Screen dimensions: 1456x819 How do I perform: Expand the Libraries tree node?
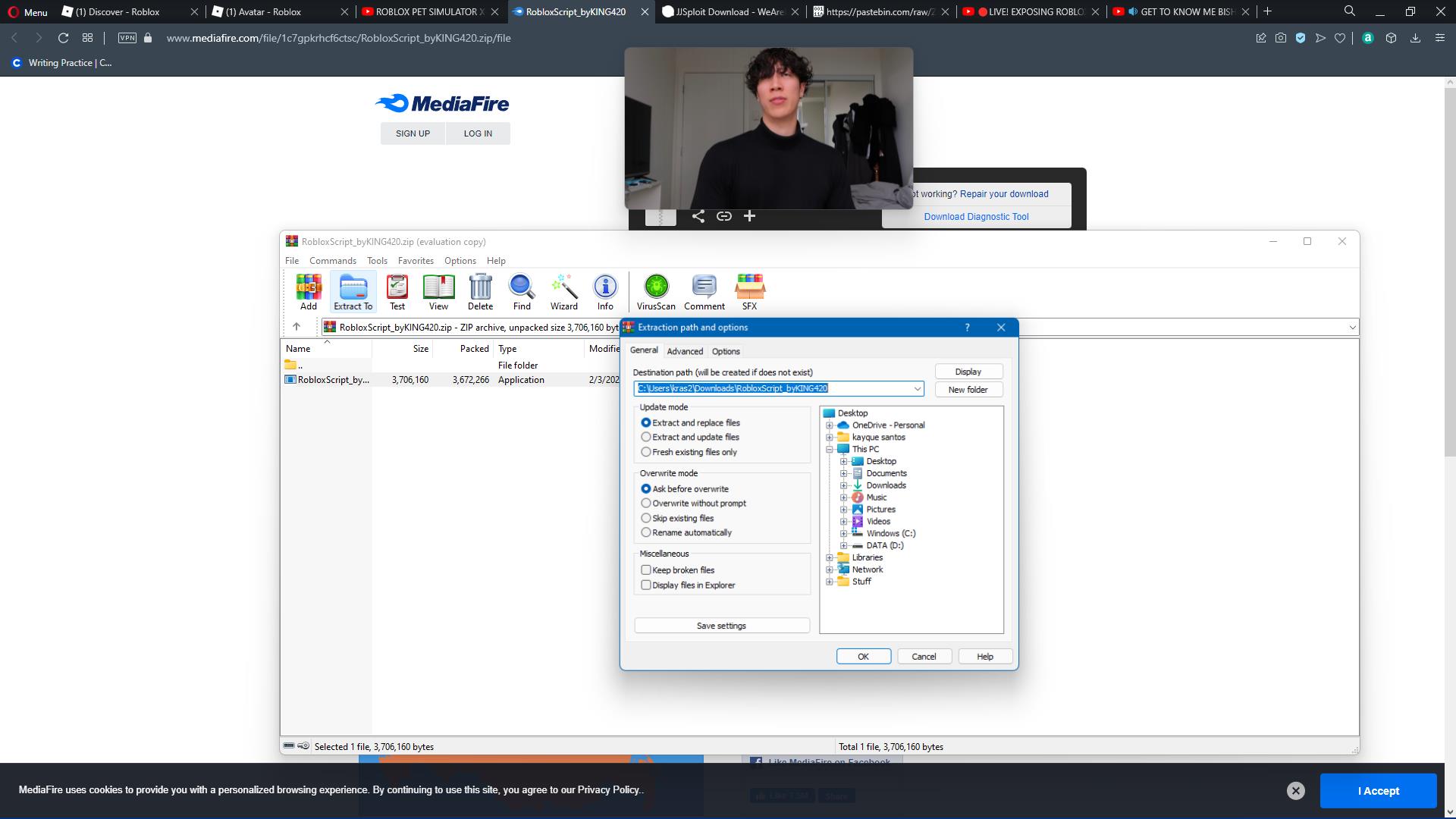[x=830, y=558]
